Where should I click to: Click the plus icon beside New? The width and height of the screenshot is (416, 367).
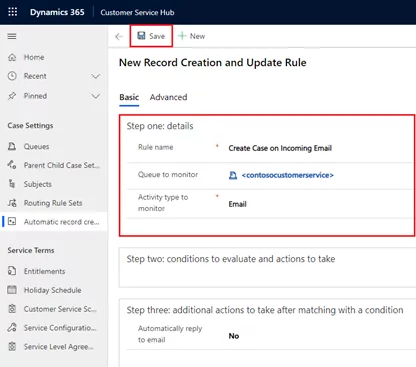[182, 36]
